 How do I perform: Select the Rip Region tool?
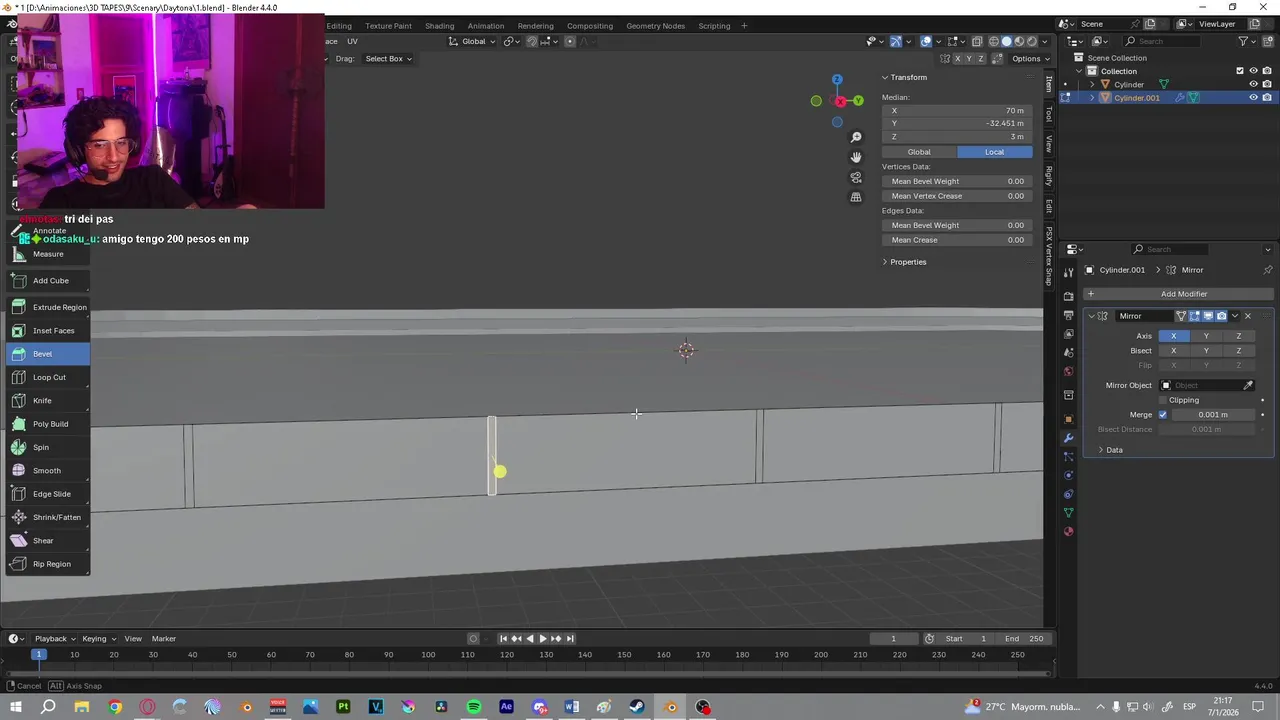[48, 564]
